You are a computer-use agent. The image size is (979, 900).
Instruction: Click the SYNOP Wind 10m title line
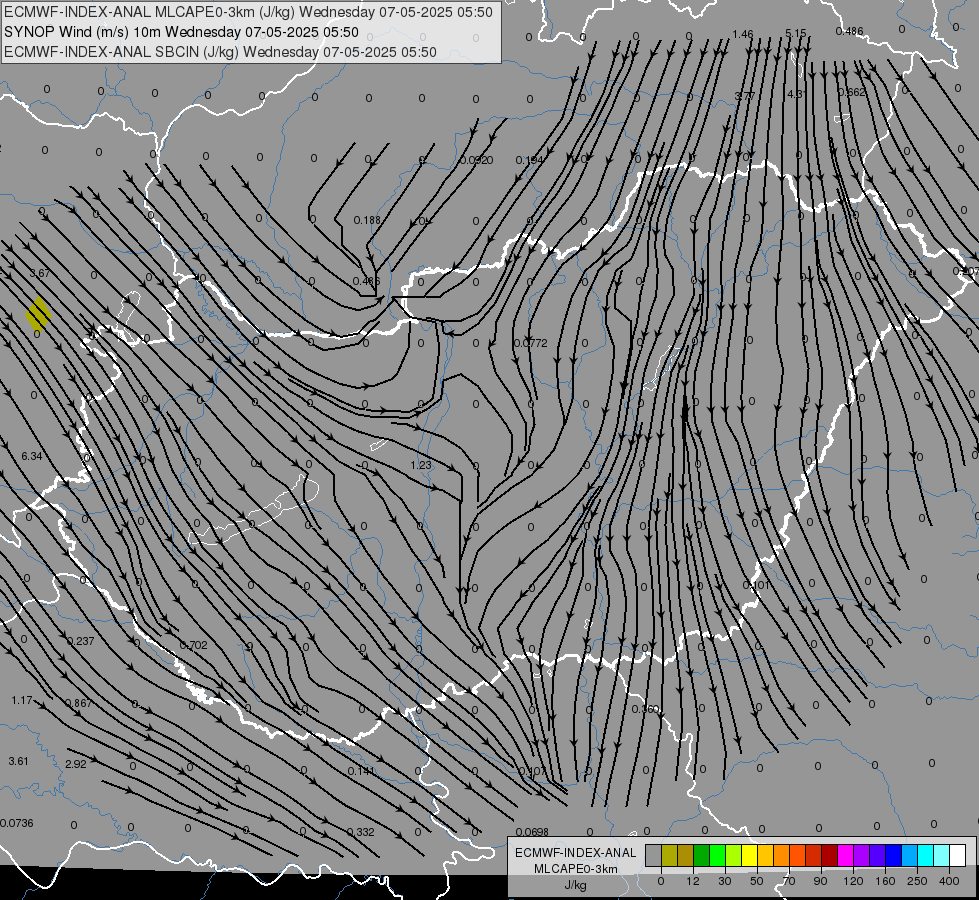coord(181,32)
